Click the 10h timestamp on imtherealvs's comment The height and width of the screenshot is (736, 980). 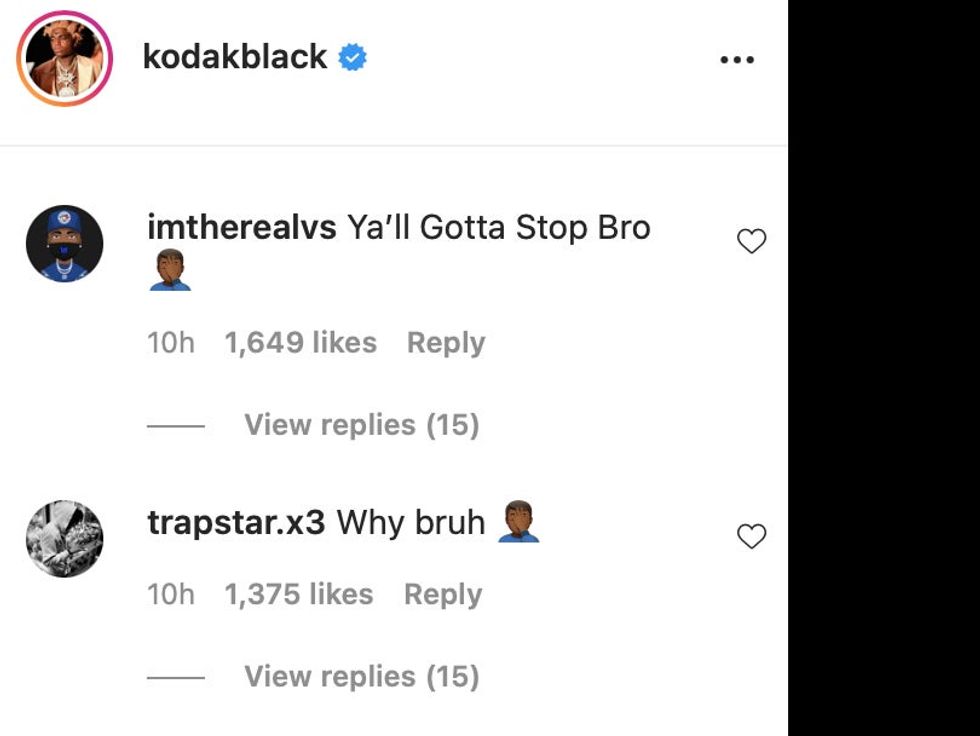point(170,343)
